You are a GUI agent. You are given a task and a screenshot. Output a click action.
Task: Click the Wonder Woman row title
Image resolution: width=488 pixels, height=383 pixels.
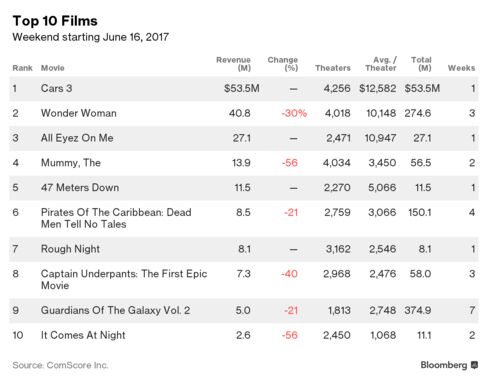(79, 113)
